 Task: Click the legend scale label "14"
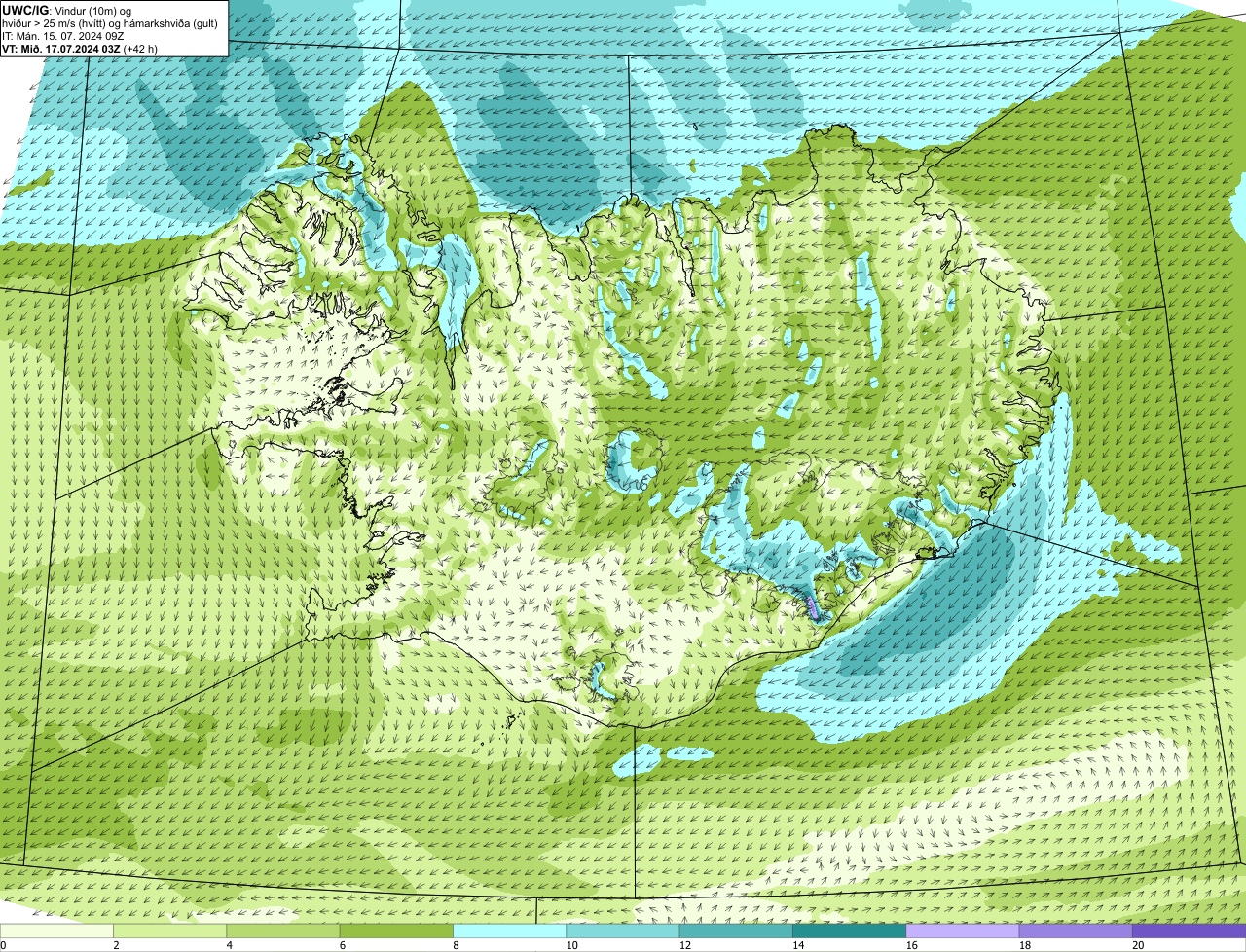798,945
